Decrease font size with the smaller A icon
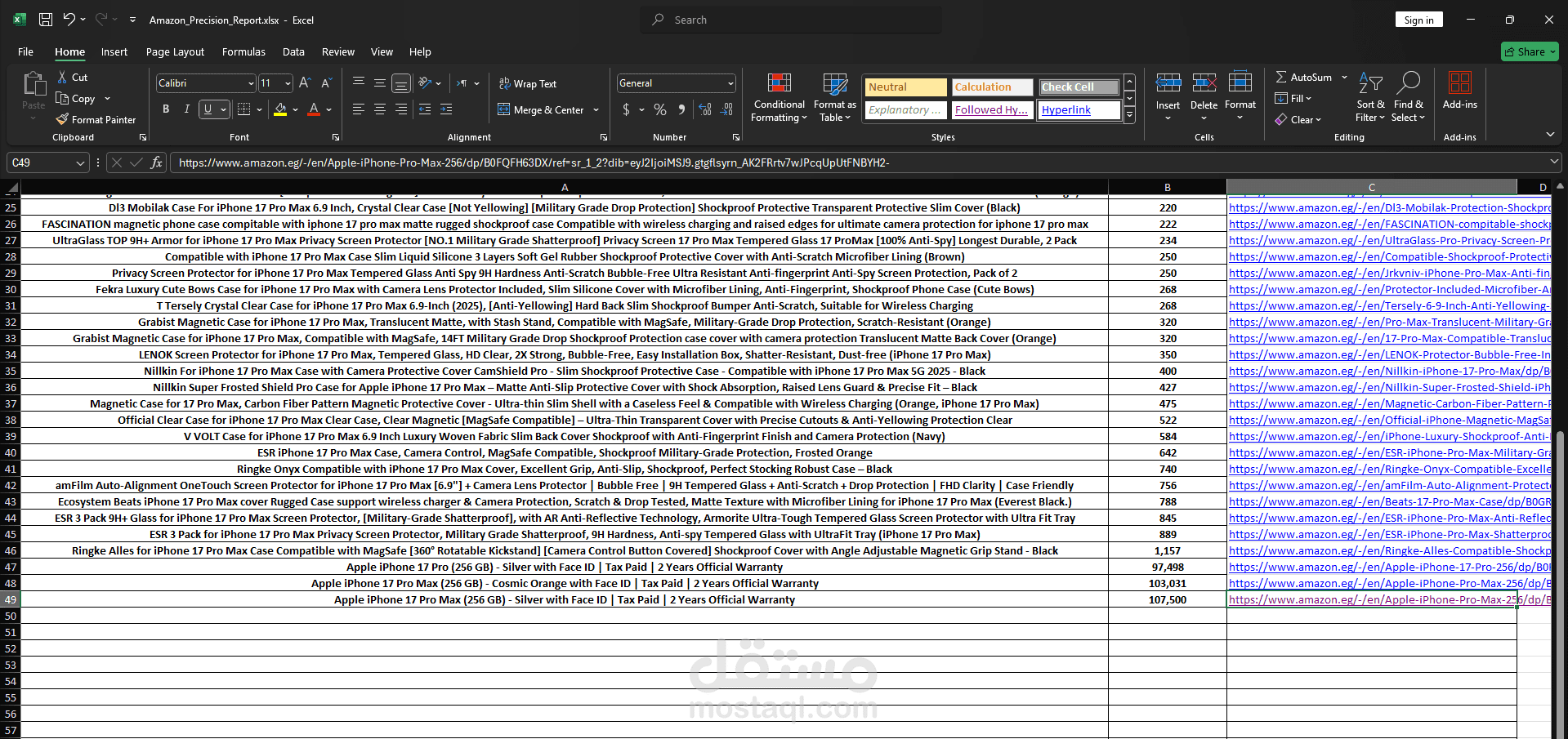Screen dimensions: 1568x739 click(x=326, y=82)
